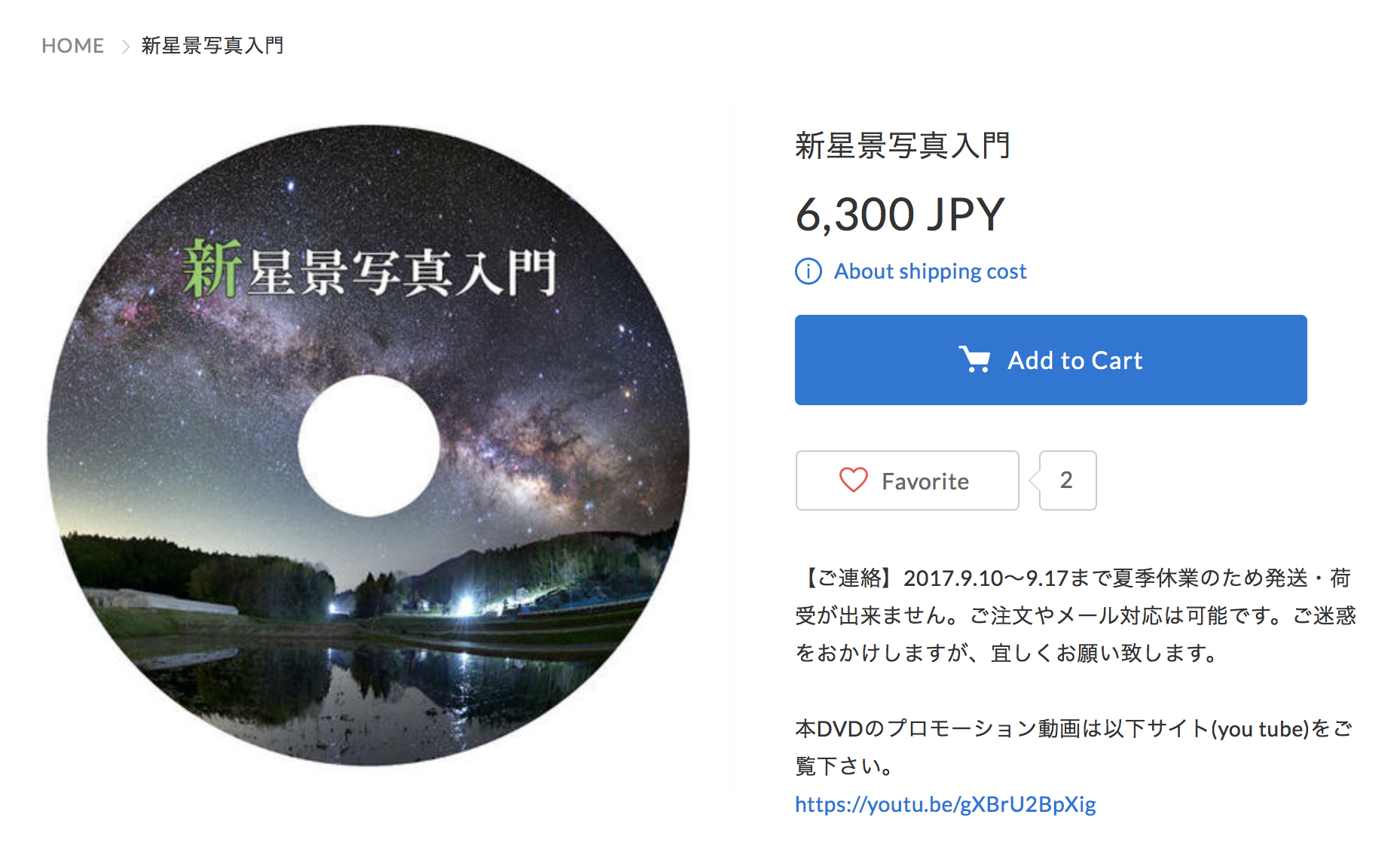Click the 新星景写真入門 product title heading
This screenshot has height=845, width=1400.
click(903, 145)
